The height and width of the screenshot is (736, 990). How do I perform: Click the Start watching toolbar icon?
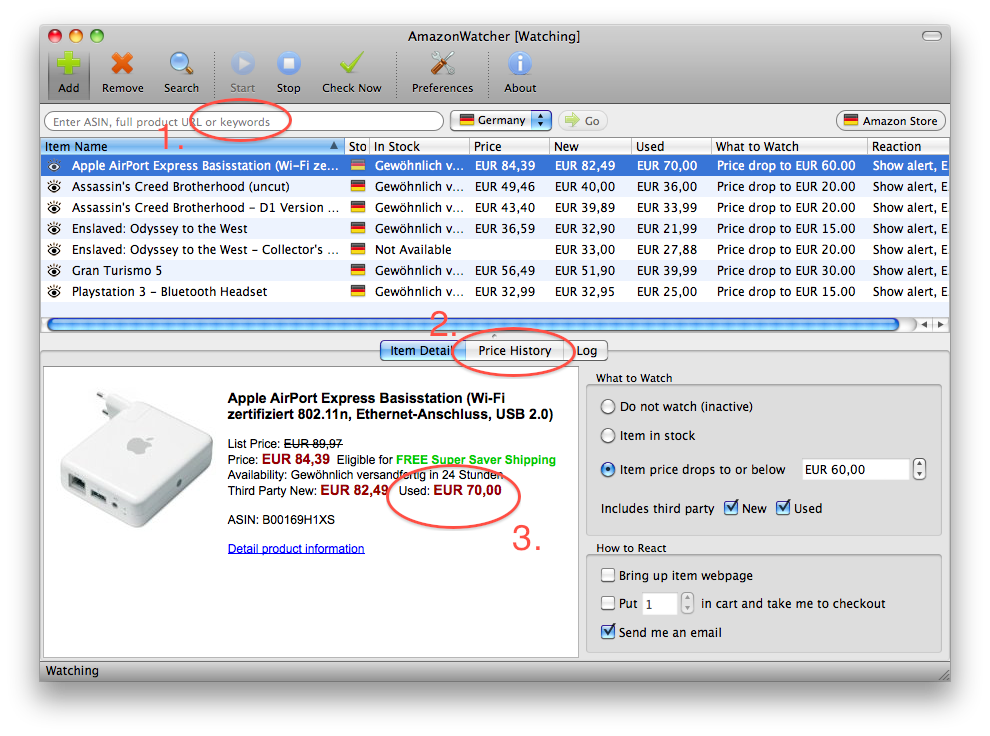coord(242,73)
